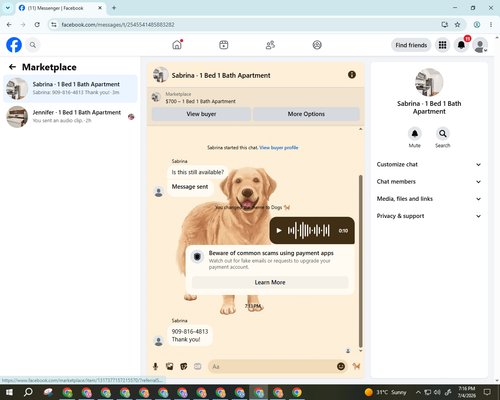Open the notifications bell
Viewport: 500px width, 400px height.
[461, 45]
